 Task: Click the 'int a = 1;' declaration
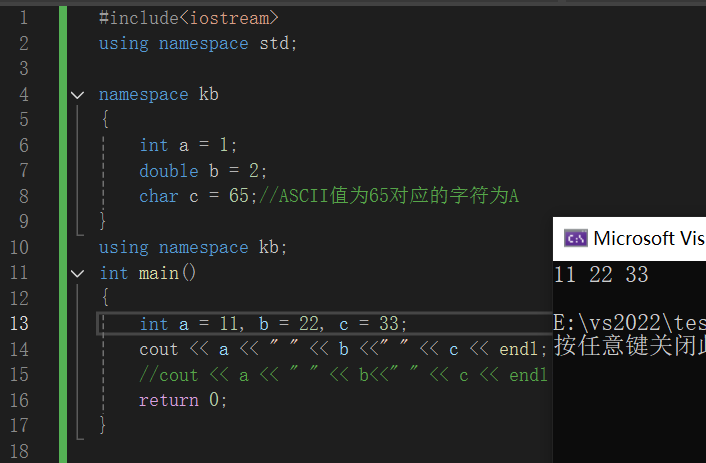[x=188, y=145]
